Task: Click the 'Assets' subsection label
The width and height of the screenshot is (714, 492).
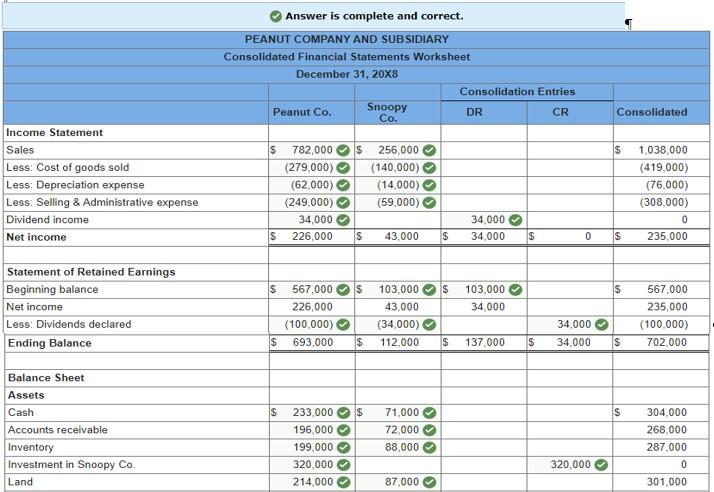Action: coord(26,395)
